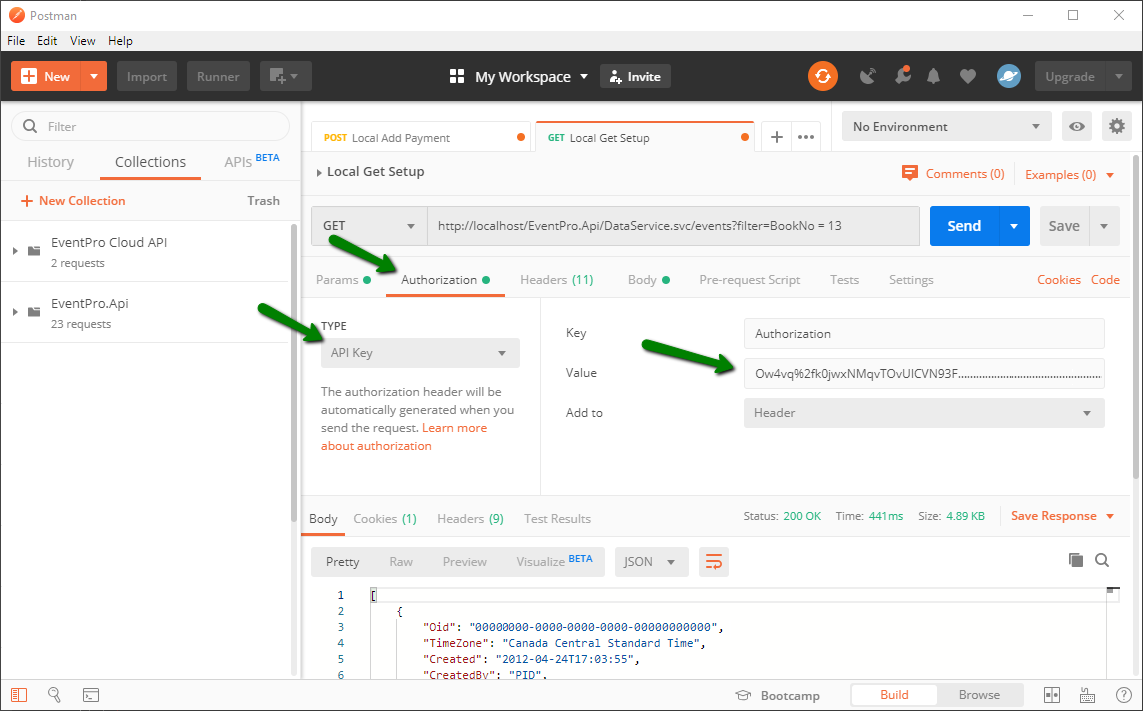
Task: Click the blue Send button
Action: (x=964, y=225)
